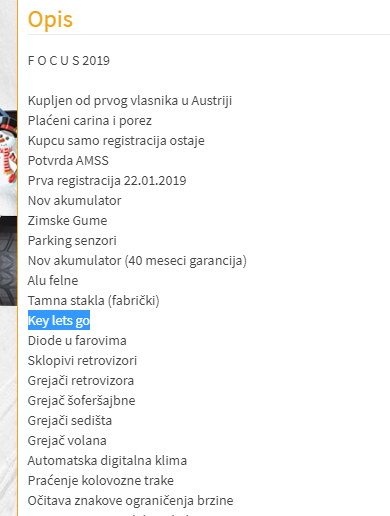Click on Parking senzori text

(72, 241)
